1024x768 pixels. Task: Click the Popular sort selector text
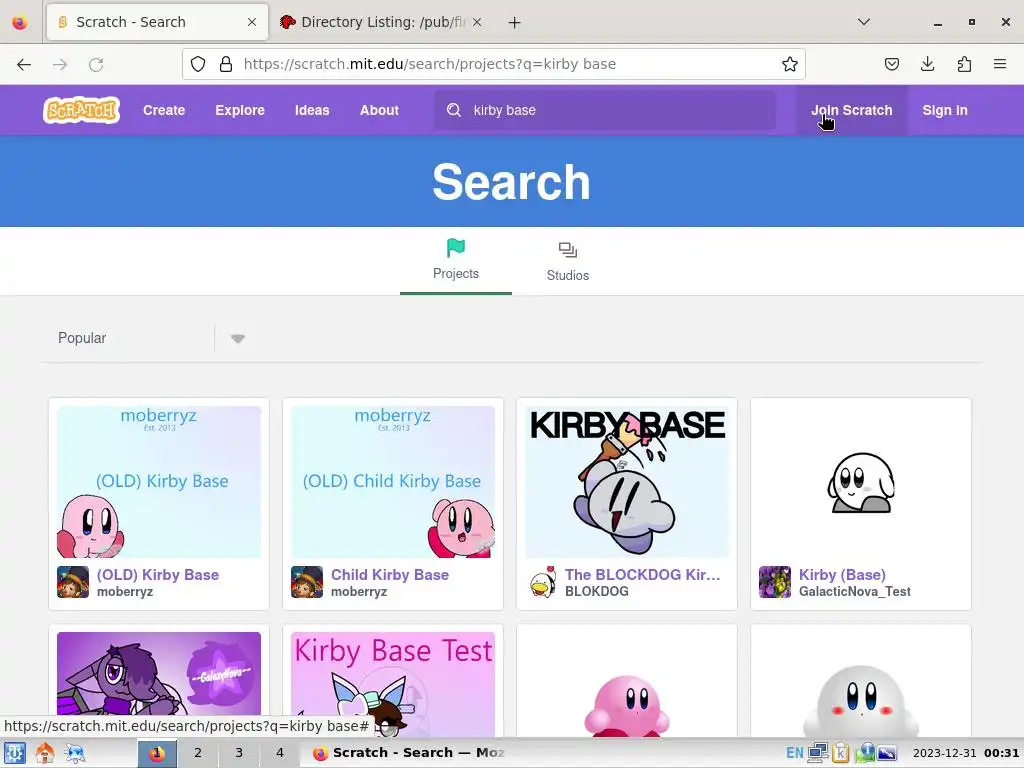point(82,338)
